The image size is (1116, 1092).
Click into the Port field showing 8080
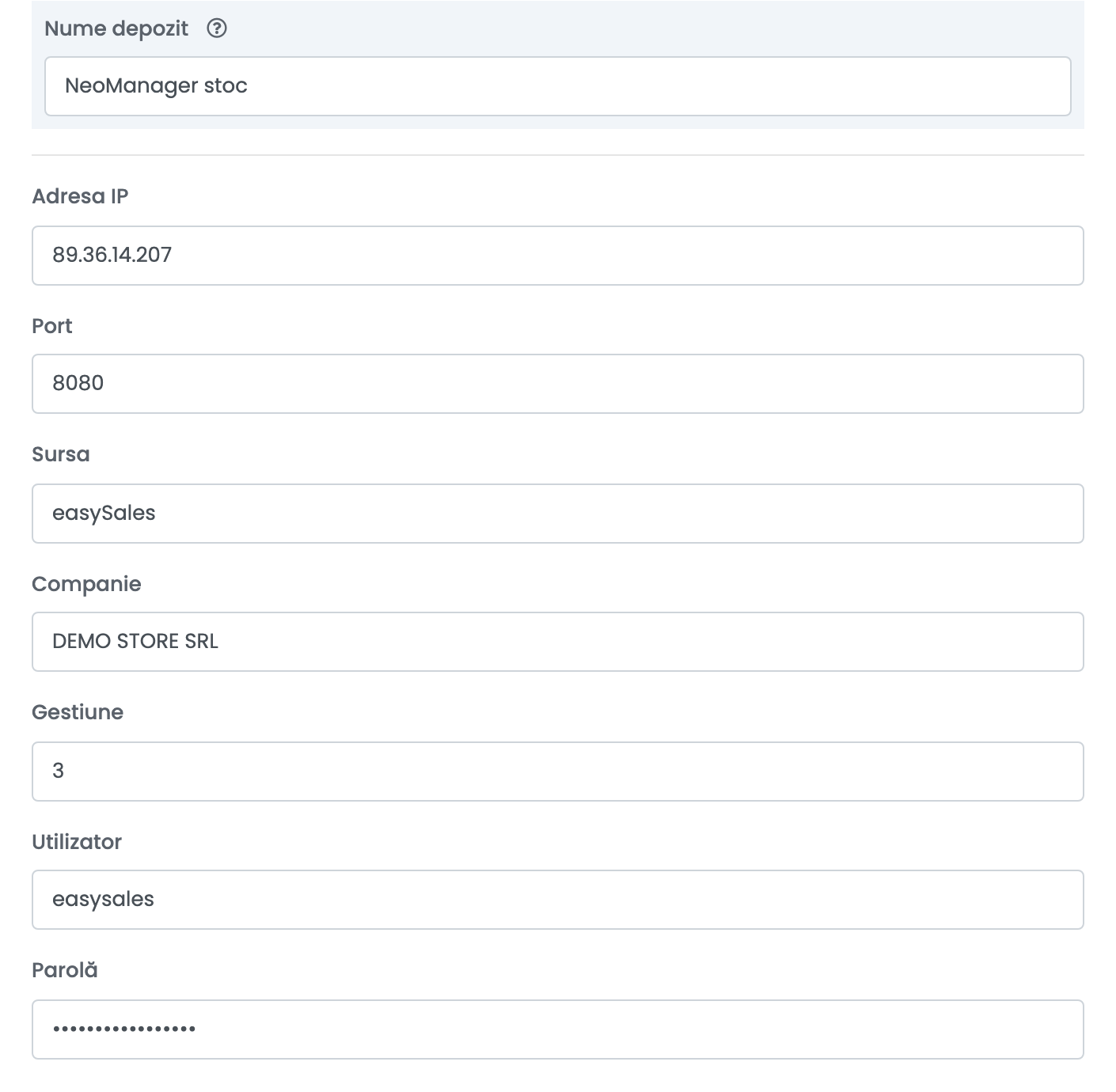[558, 384]
